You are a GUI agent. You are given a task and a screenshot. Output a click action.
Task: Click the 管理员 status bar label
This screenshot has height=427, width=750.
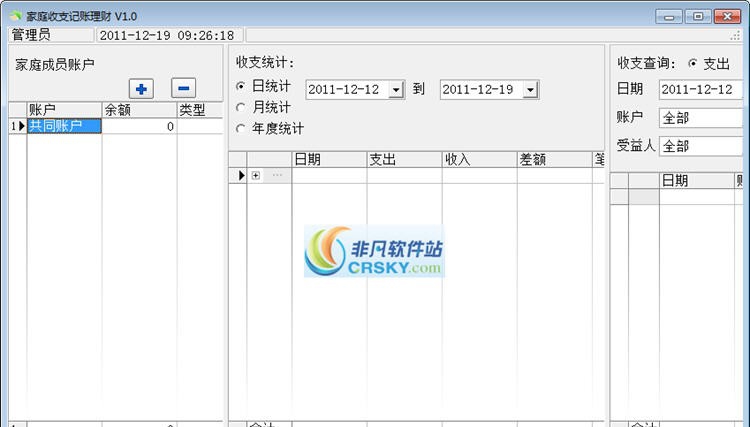pos(51,35)
